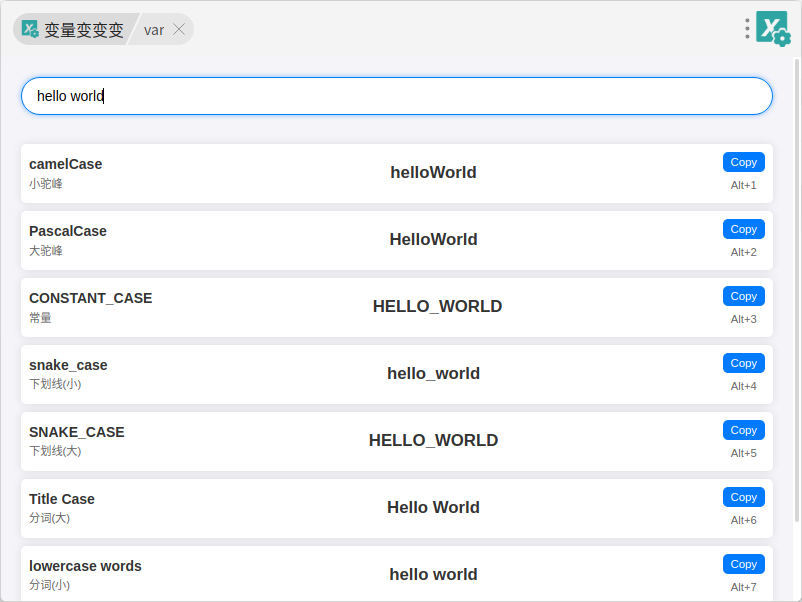This screenshot has height=602, width=802.
Task: Click the camelCase label
Action: (x=65, y=164)
